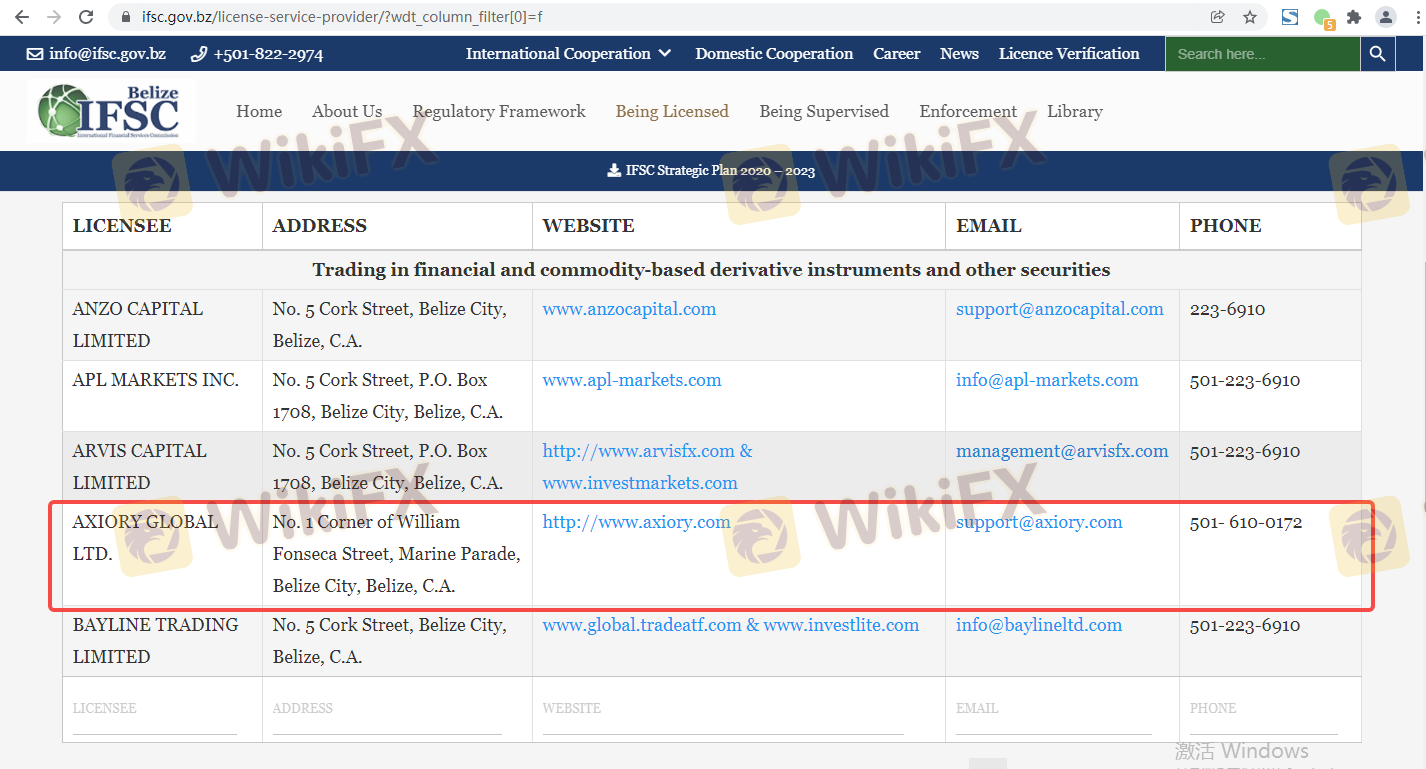Go to Licence Verification
This screenshot has height=769, width=1426.
[x=1068, y=54]
